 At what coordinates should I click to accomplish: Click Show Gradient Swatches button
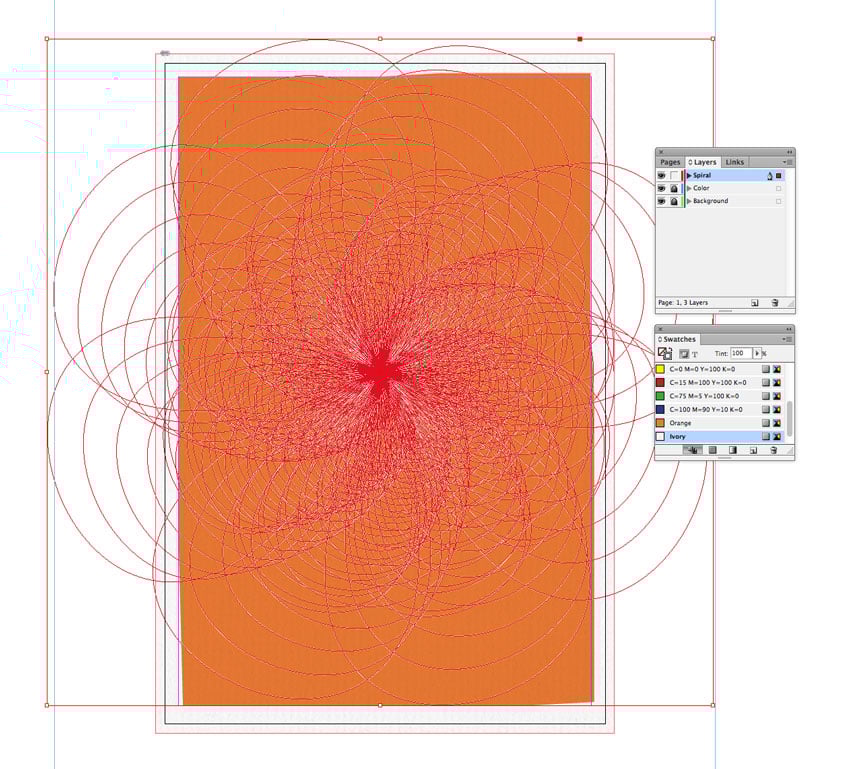point(733,450)
